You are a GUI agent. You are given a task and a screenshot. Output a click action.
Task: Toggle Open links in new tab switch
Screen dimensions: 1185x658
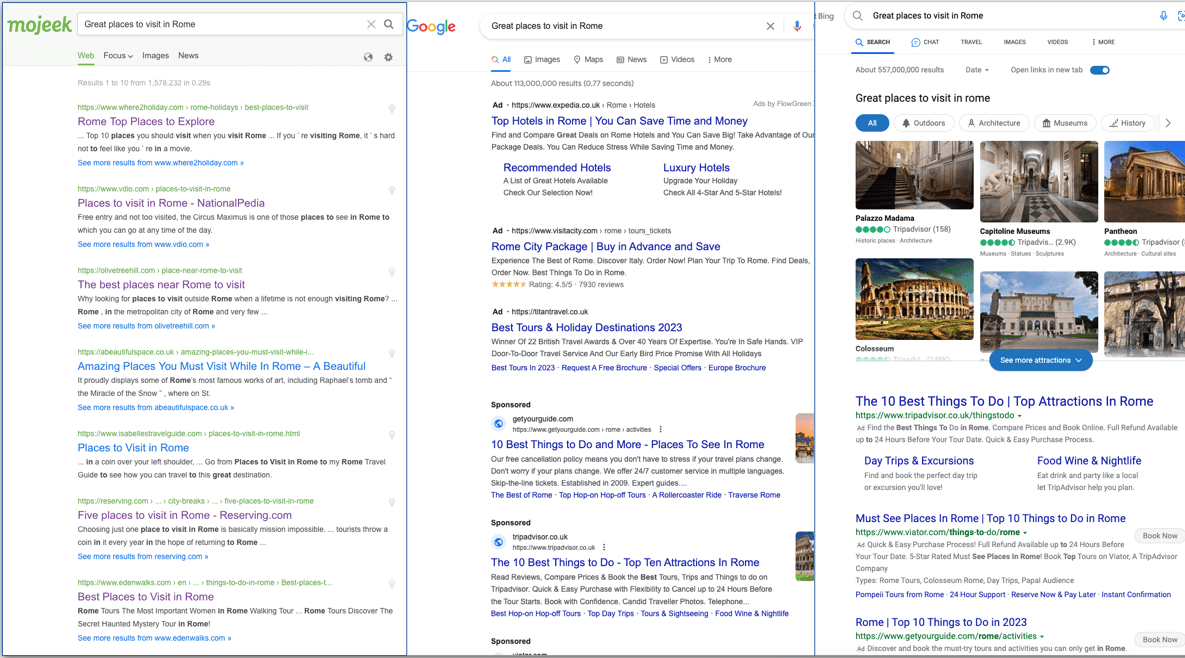click(x=1100, y=70)
